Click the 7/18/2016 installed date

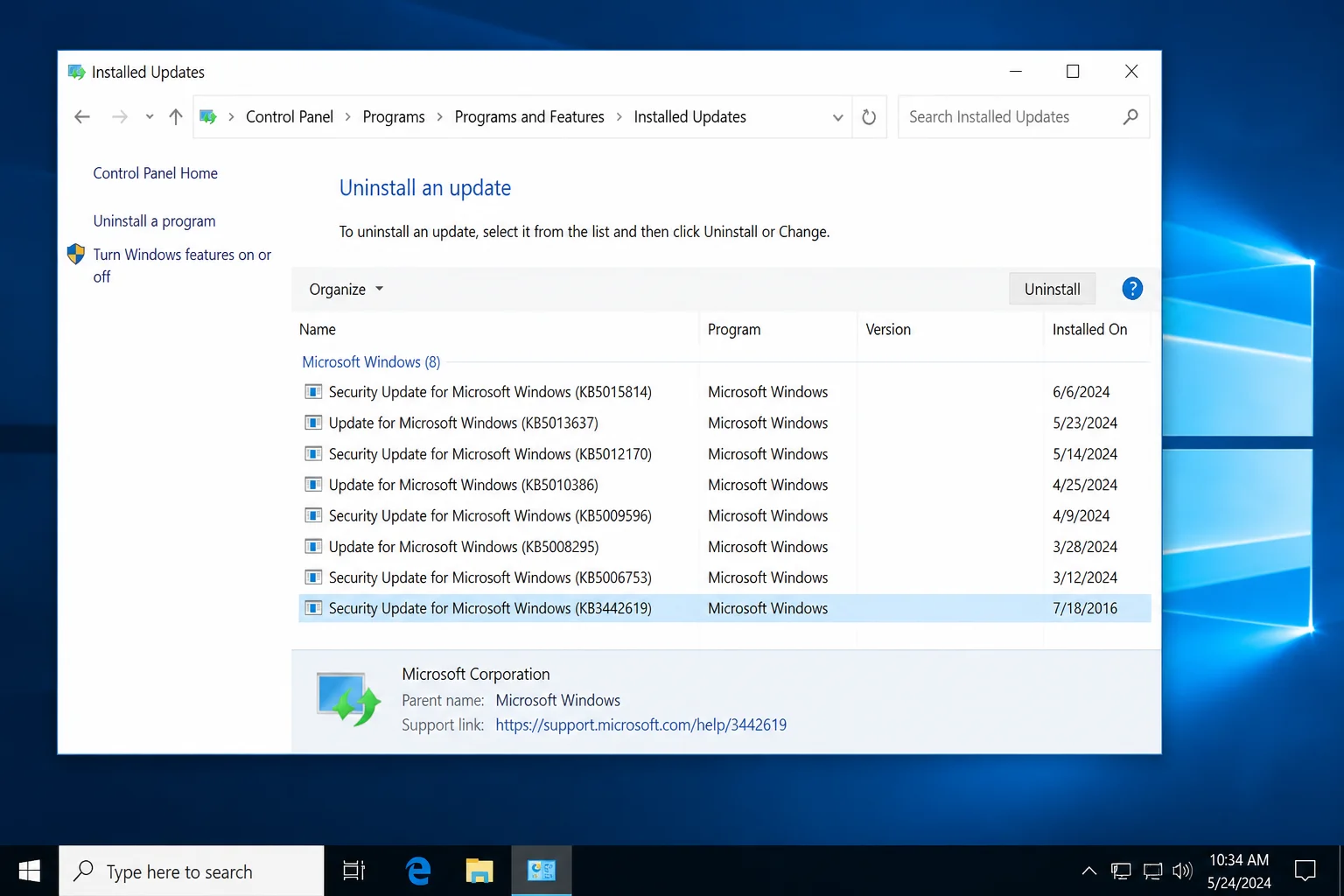tap(1085, 608)
